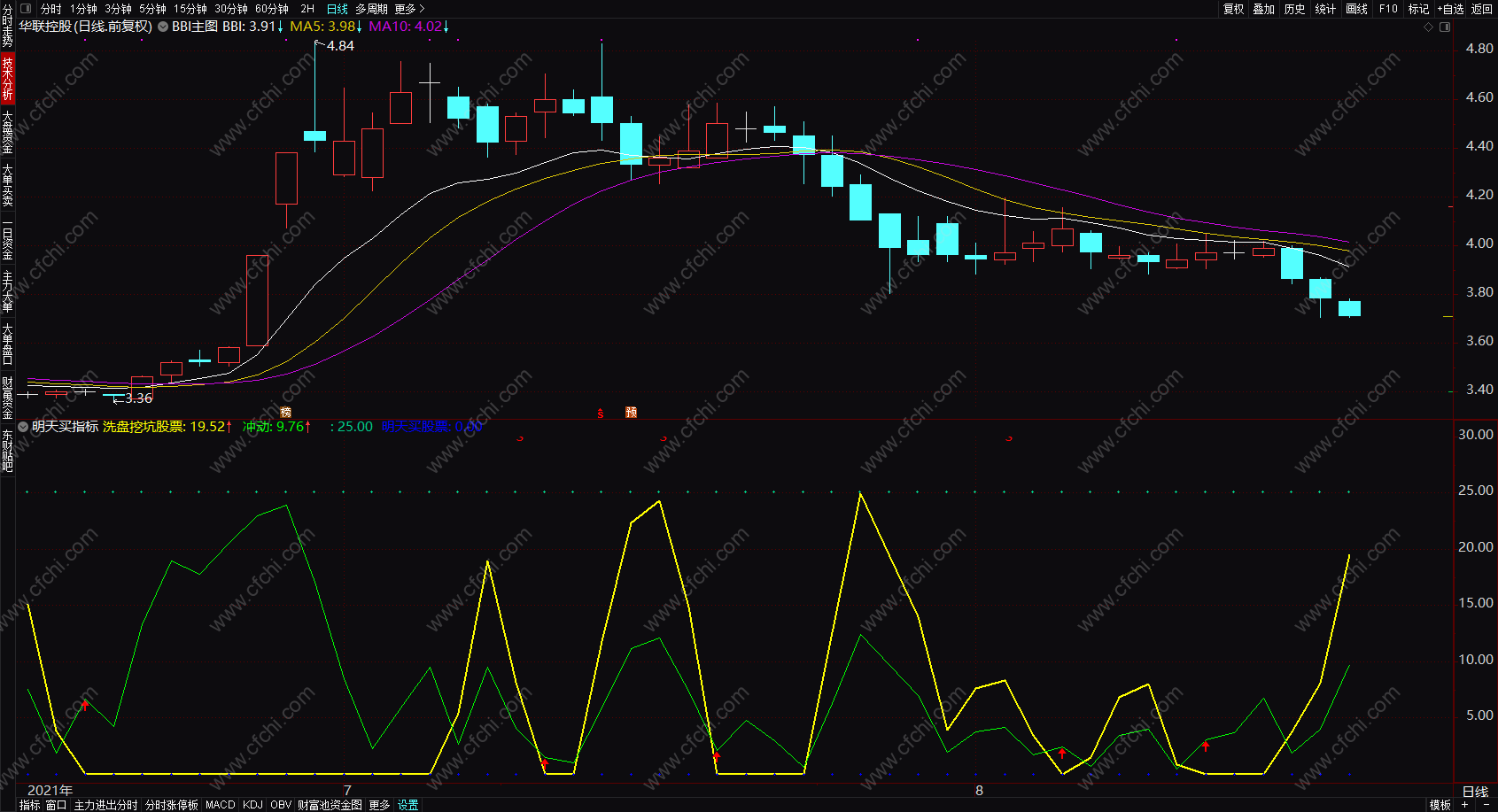The height and width of the screenshot is (812, 1498).
Task: Click the 窗口 button in bottom bar
Action: [x=56, y=805]
